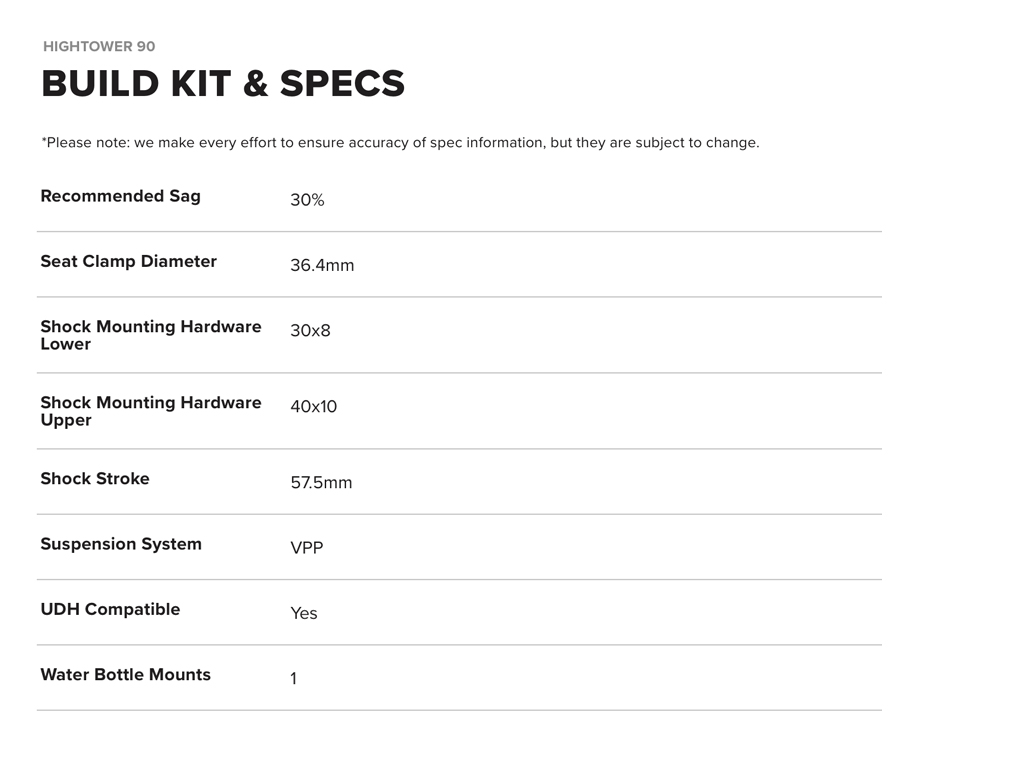The image size is (1024, 768).
Task: Click the 30x8 hardware value
Action: coord(310,331)
